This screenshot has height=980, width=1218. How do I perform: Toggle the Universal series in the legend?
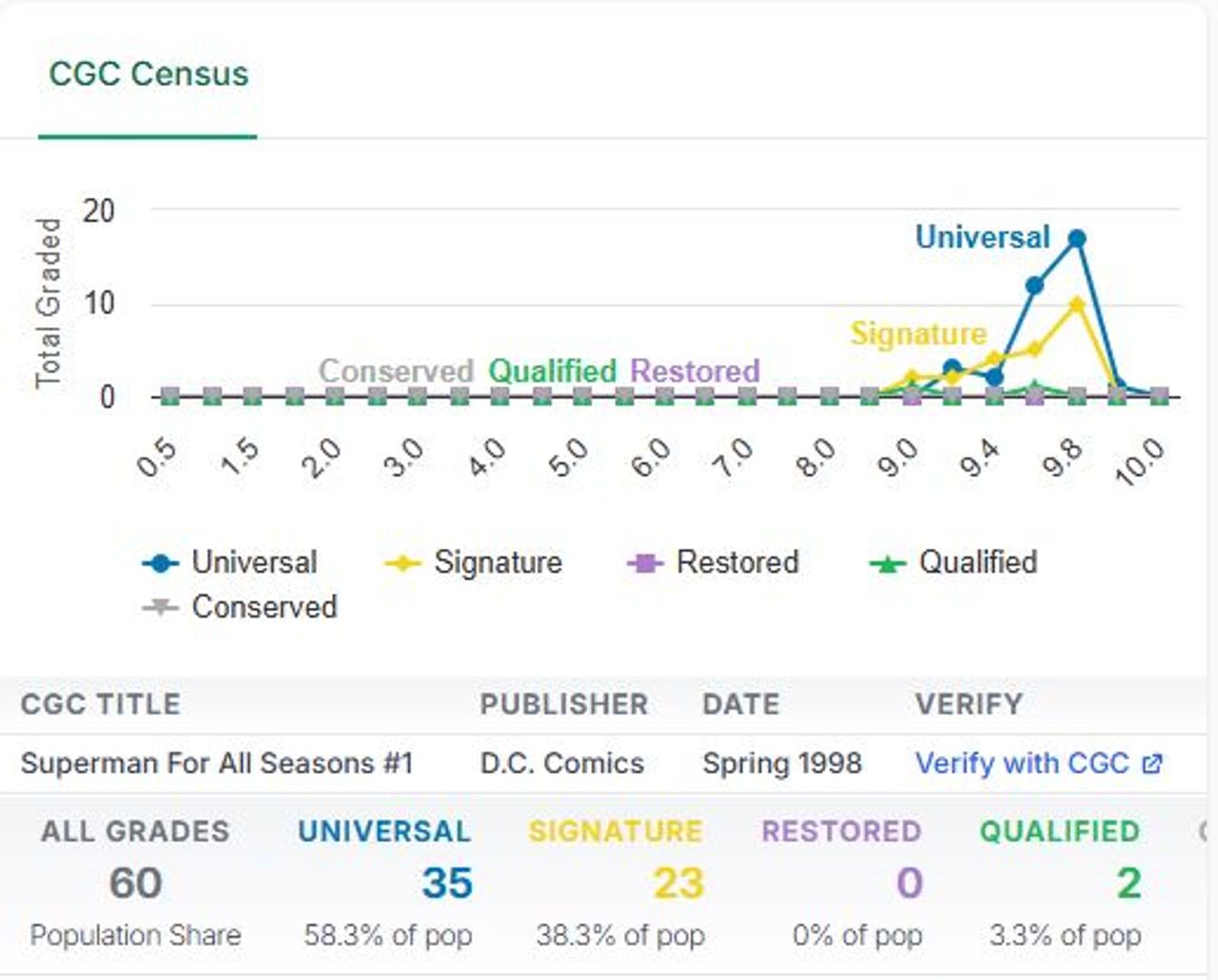click(229, 562)
